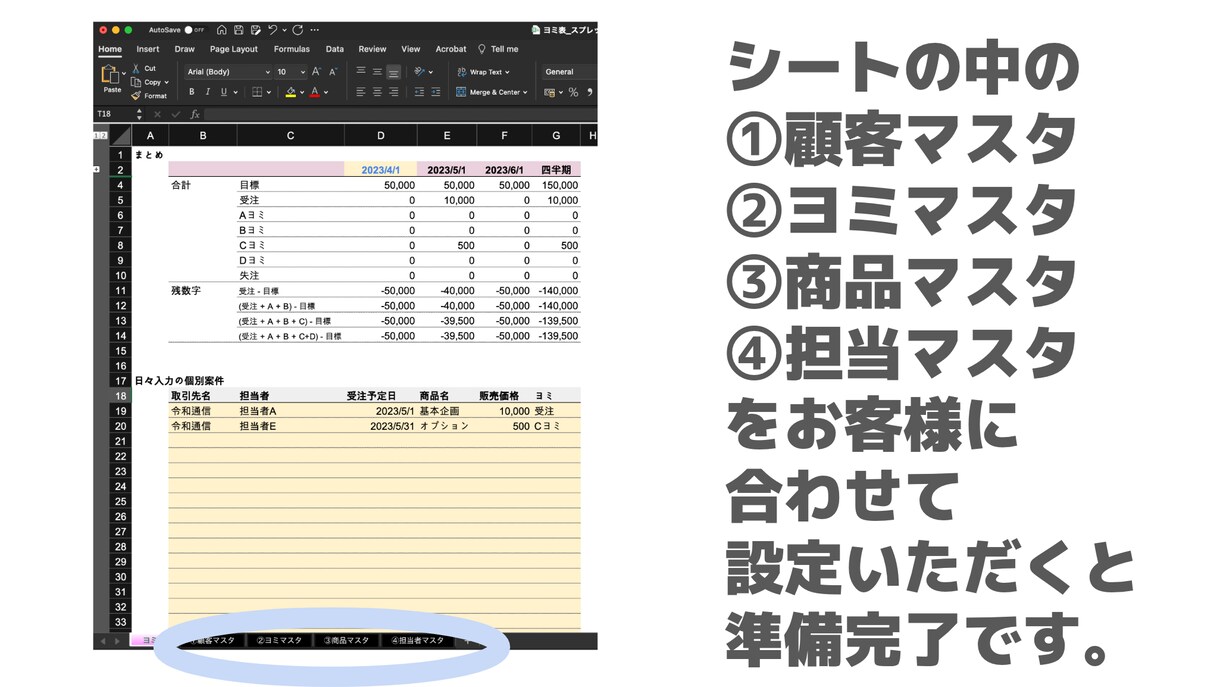Switch to the View ribbon tab
The image size is (1220, 687).
(411, 49)
